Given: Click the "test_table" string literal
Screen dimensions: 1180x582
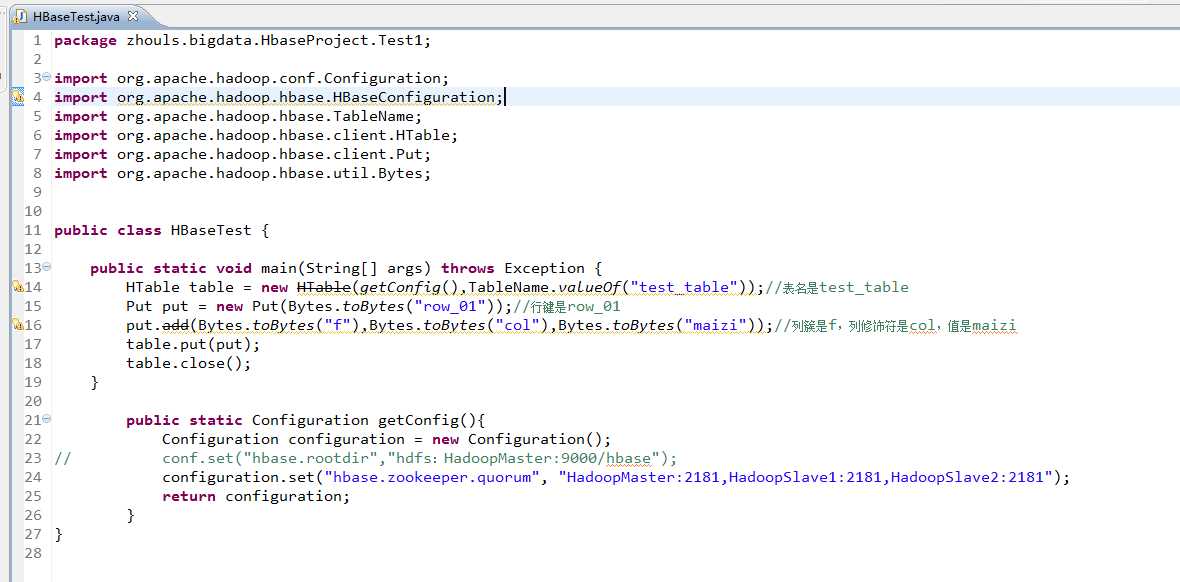Looking at the screenshot, I should point(684,287).
